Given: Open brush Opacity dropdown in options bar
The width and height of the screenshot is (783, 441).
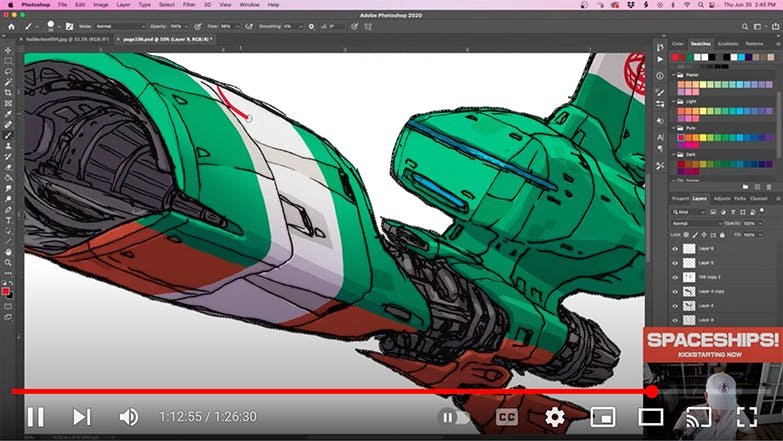Looking at the screenshot, I should point(184,26).
